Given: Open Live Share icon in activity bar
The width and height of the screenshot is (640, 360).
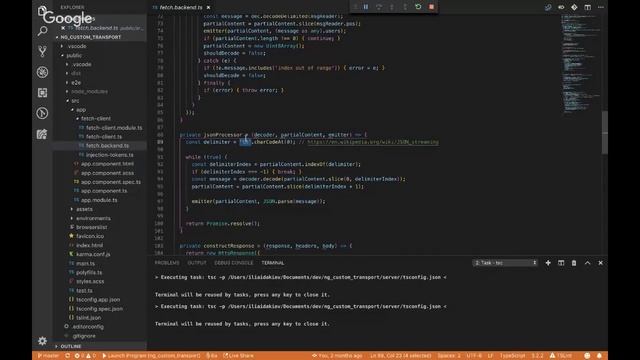Looking at the screenshot, I should (x=42, y=134).
